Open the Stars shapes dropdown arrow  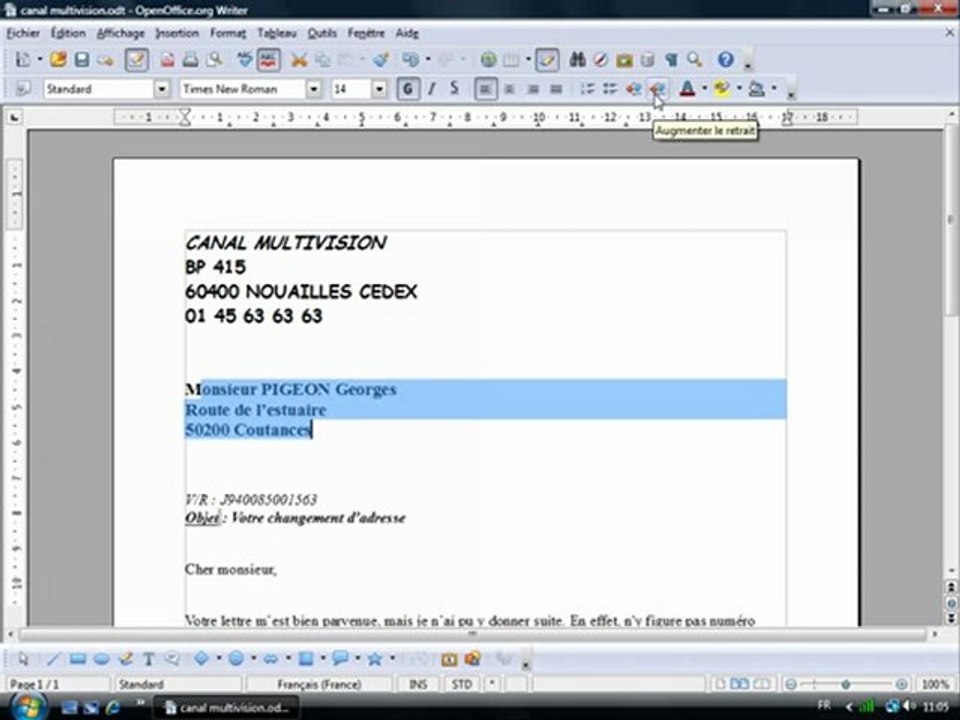pos(392,659)
